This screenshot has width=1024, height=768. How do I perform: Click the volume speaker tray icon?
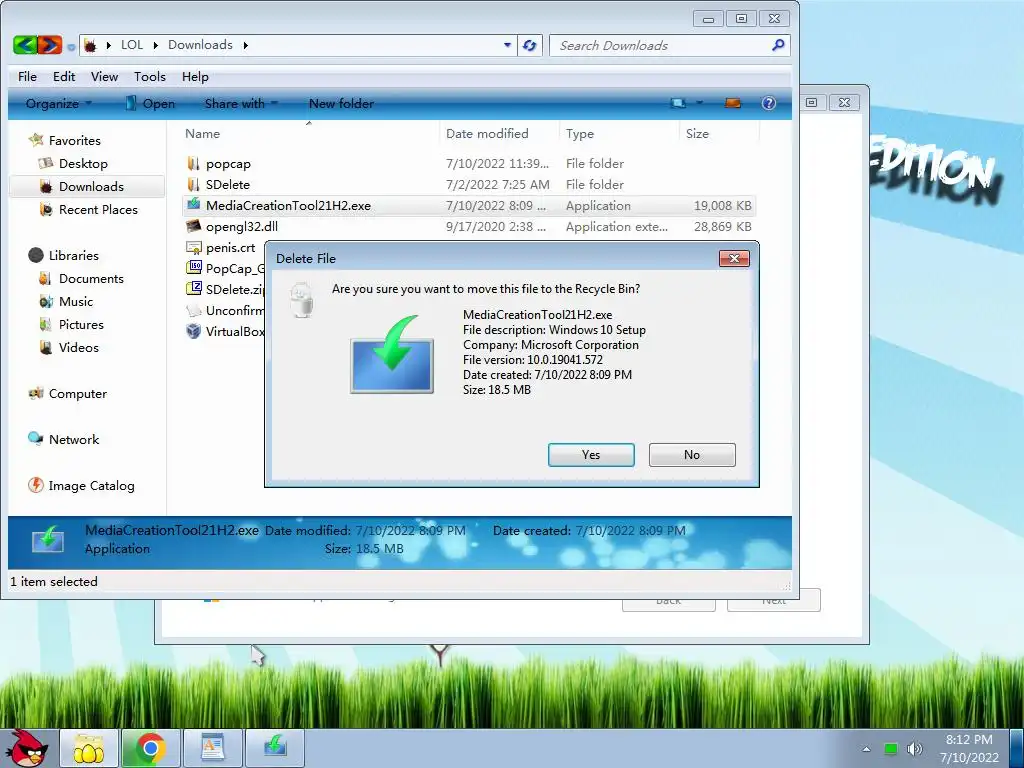(915, 749)
